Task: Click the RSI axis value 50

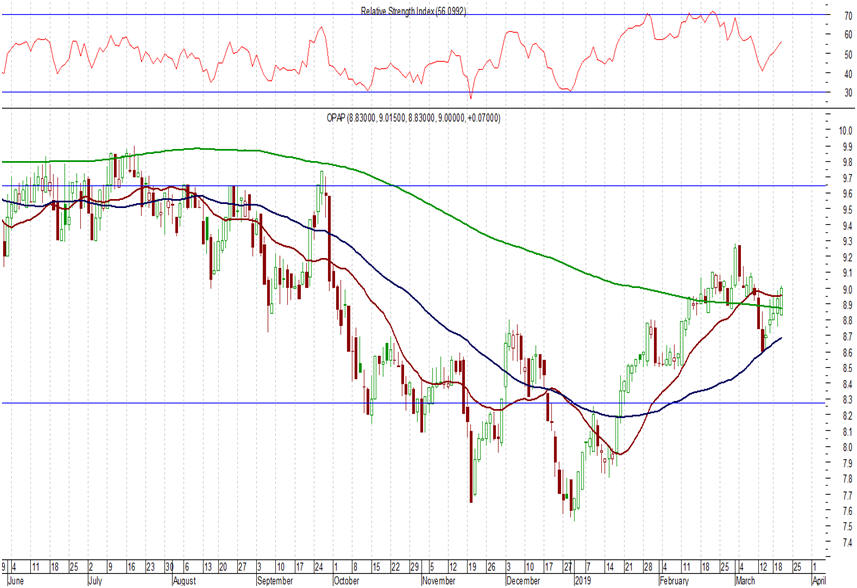Action: pos(848,54)
